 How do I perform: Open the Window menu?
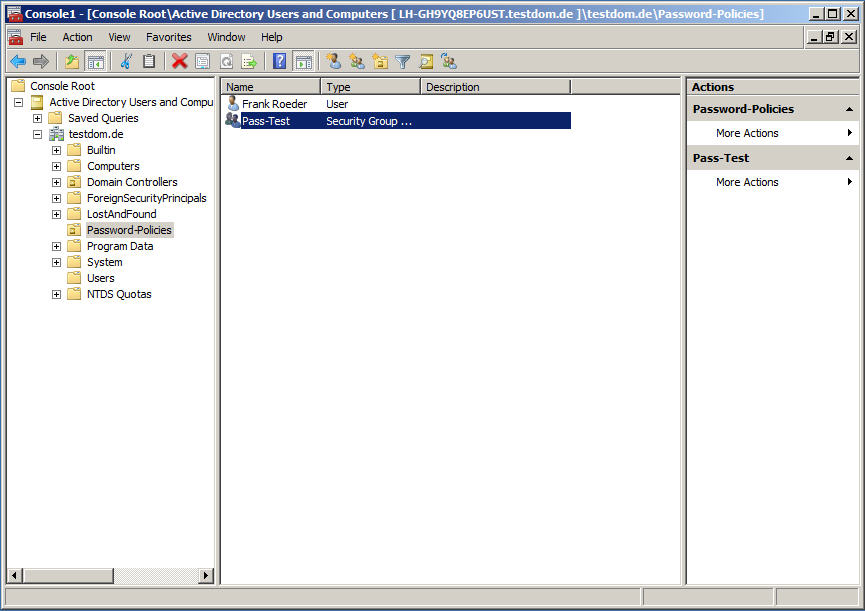226,37
